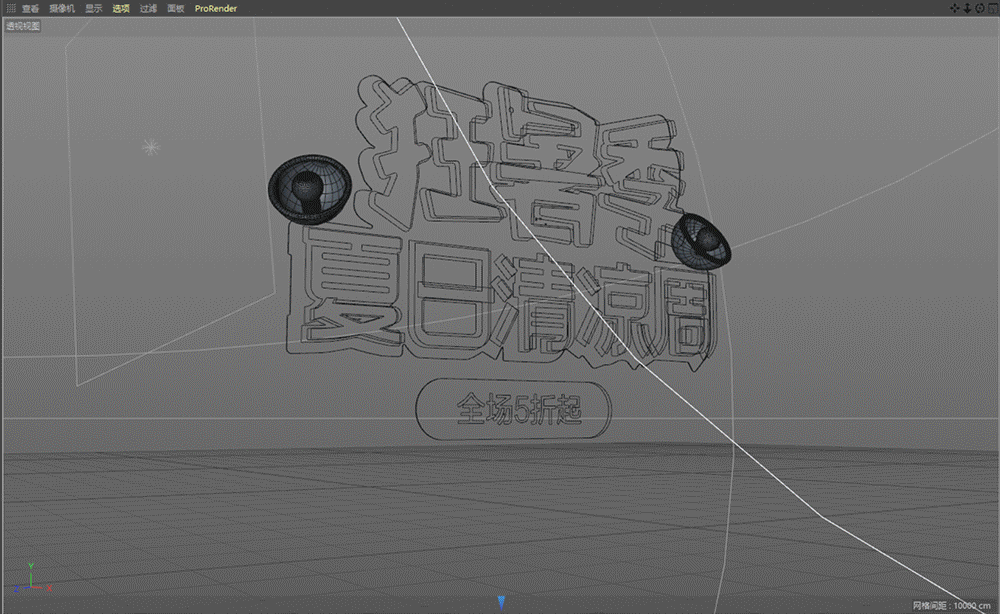The image size is (1000, 614).
Task: Toggle active view maximize icon
Action: pos(992,8)
